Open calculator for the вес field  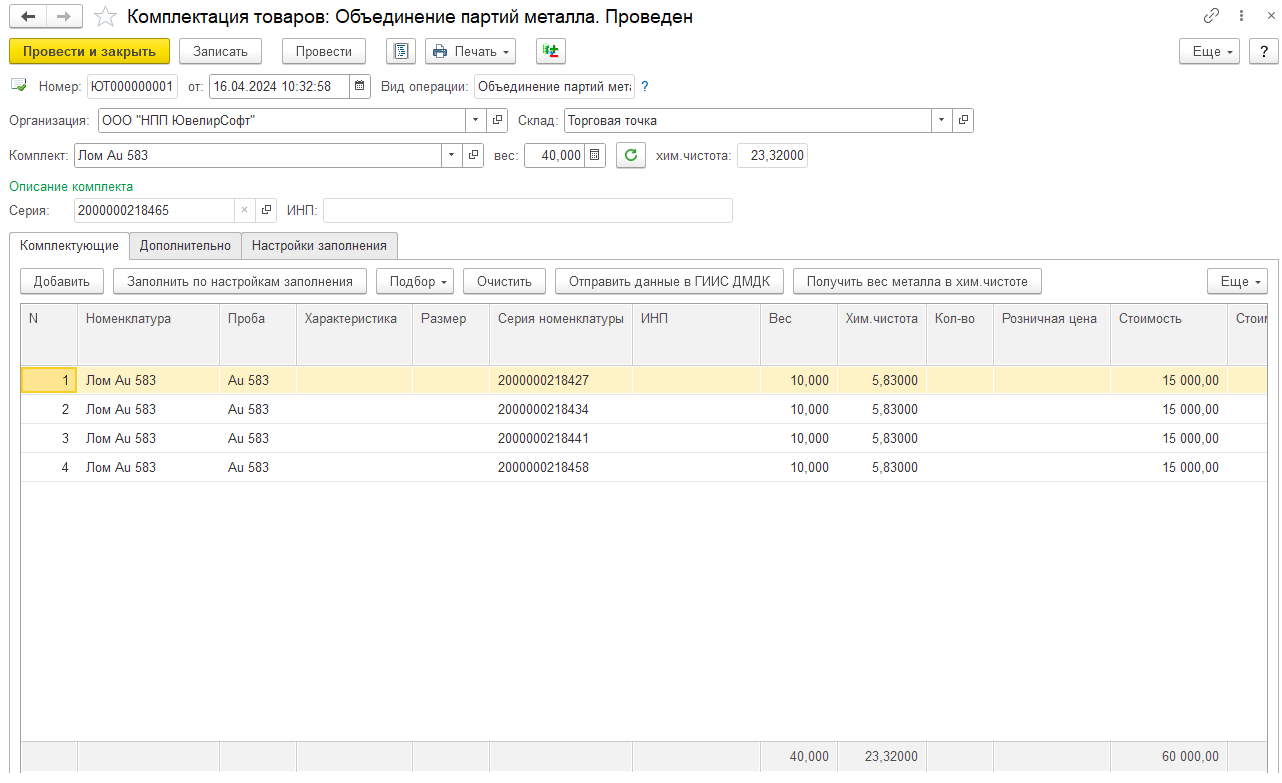(x=595, y=156)
